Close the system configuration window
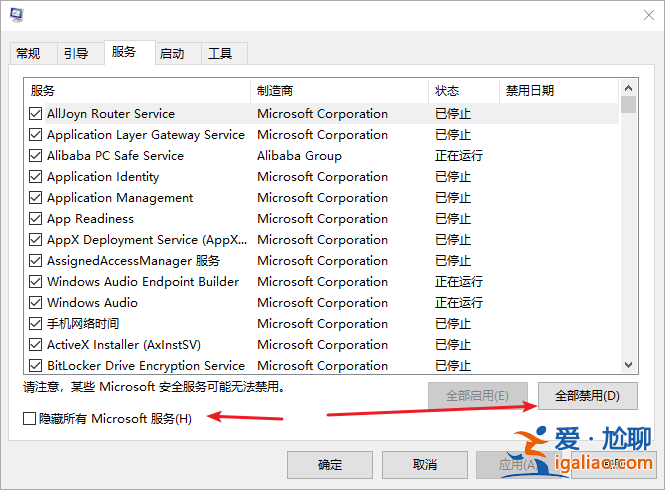This screenshot has height=490, width=665. pos(648,15)
